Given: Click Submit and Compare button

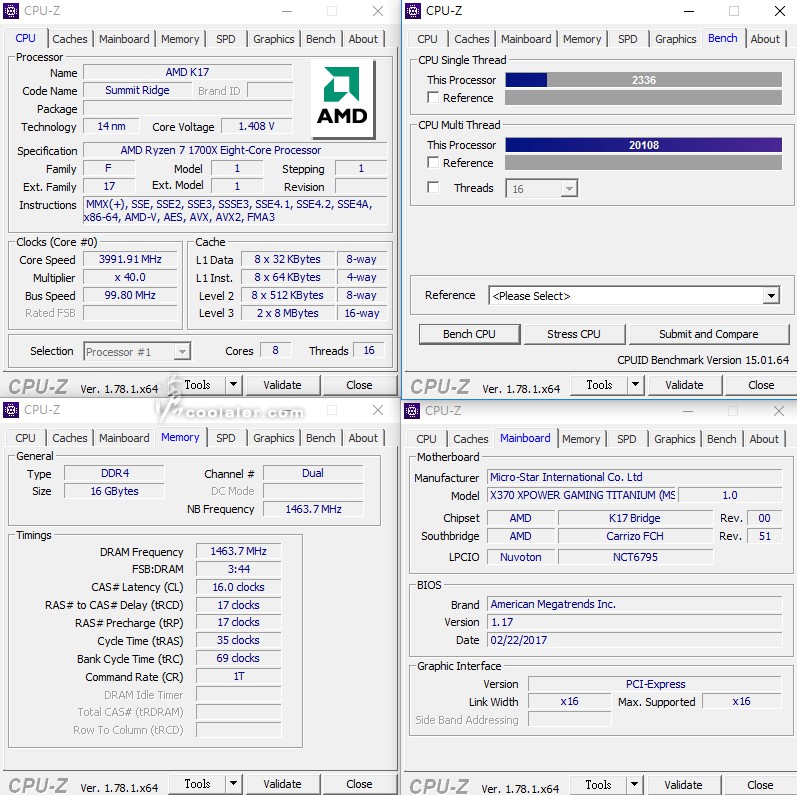Looking at the screenshot, I should 709,334.
